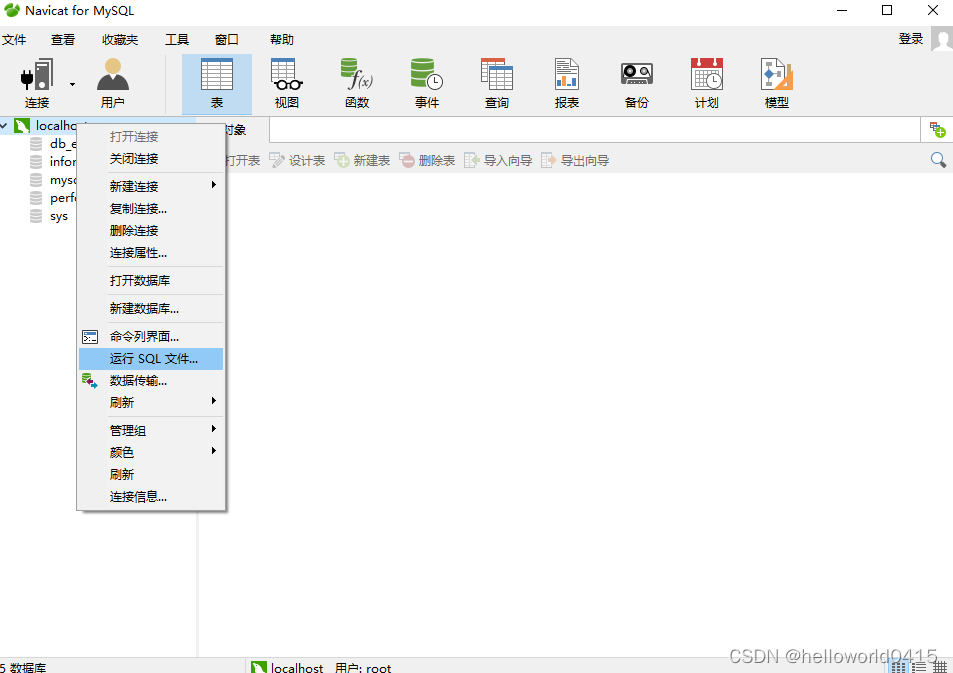Click the data transfer icon beside 数据传输
The width and height of the screenshot is (953, 673).
[x=90, y=381]
